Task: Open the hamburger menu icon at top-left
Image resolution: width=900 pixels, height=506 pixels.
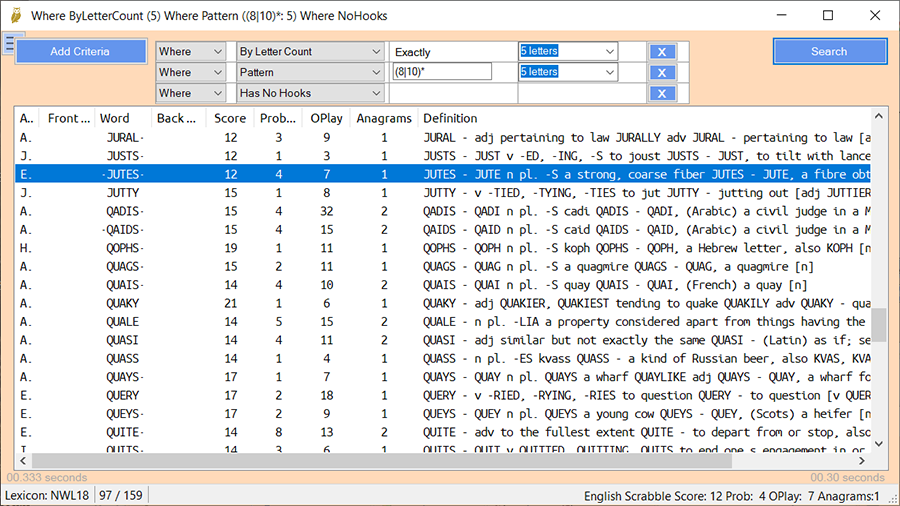Action: click(x=8, y=44)
